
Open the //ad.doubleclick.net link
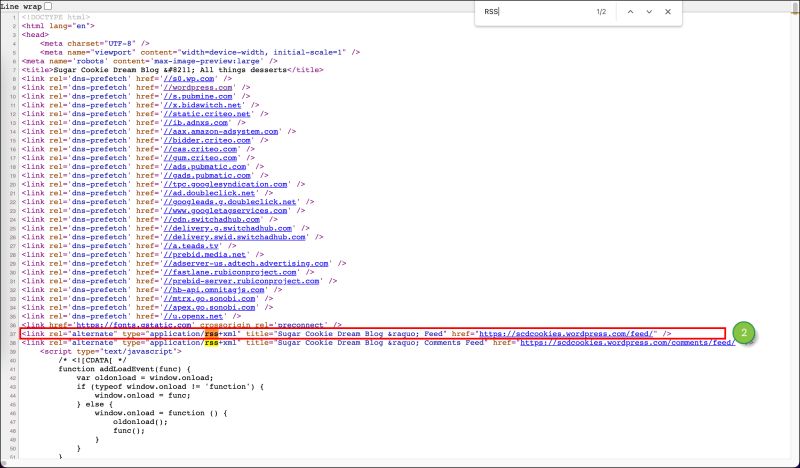coord(209,193)
